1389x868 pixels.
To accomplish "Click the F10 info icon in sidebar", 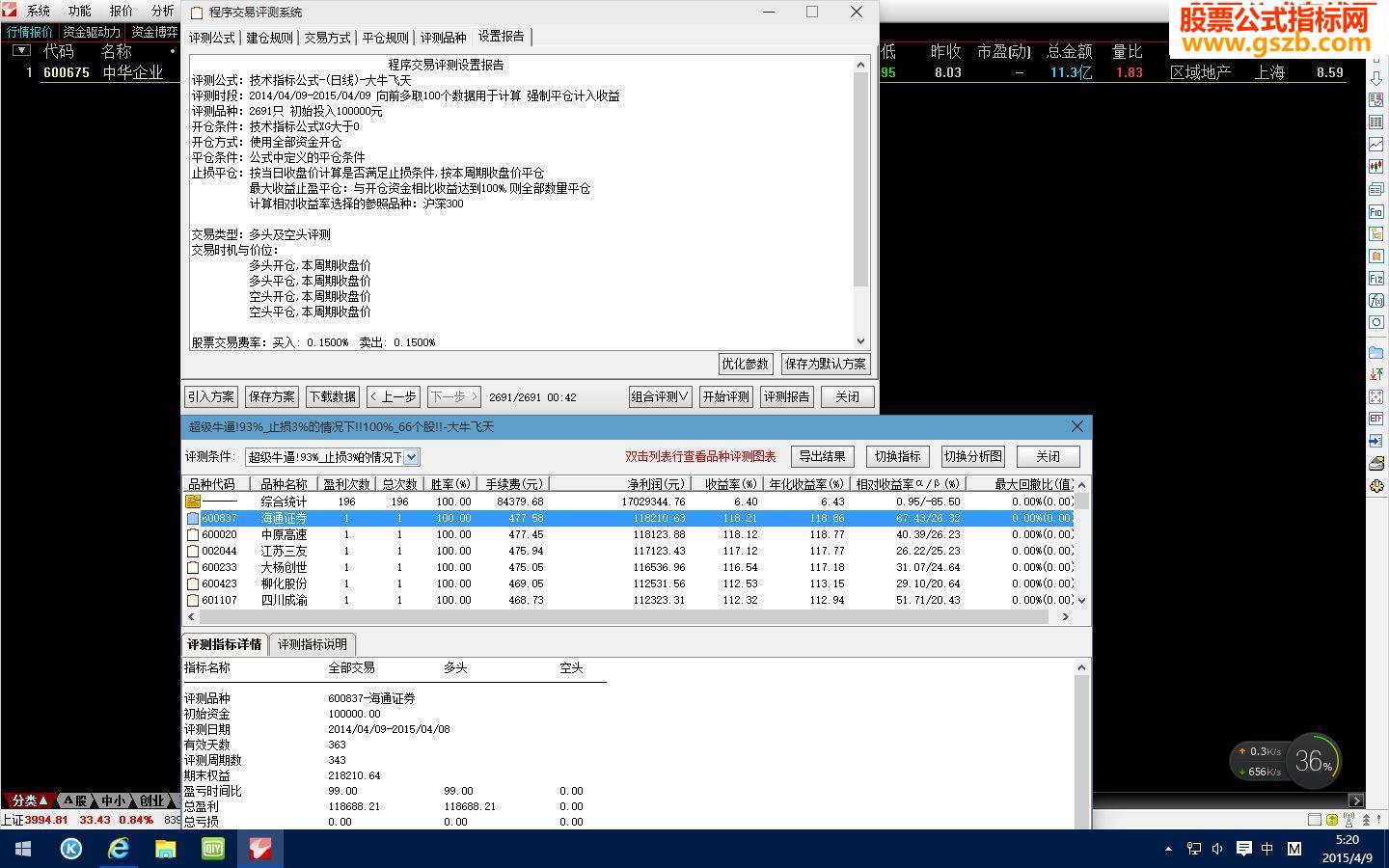I will pos(1376,211).
